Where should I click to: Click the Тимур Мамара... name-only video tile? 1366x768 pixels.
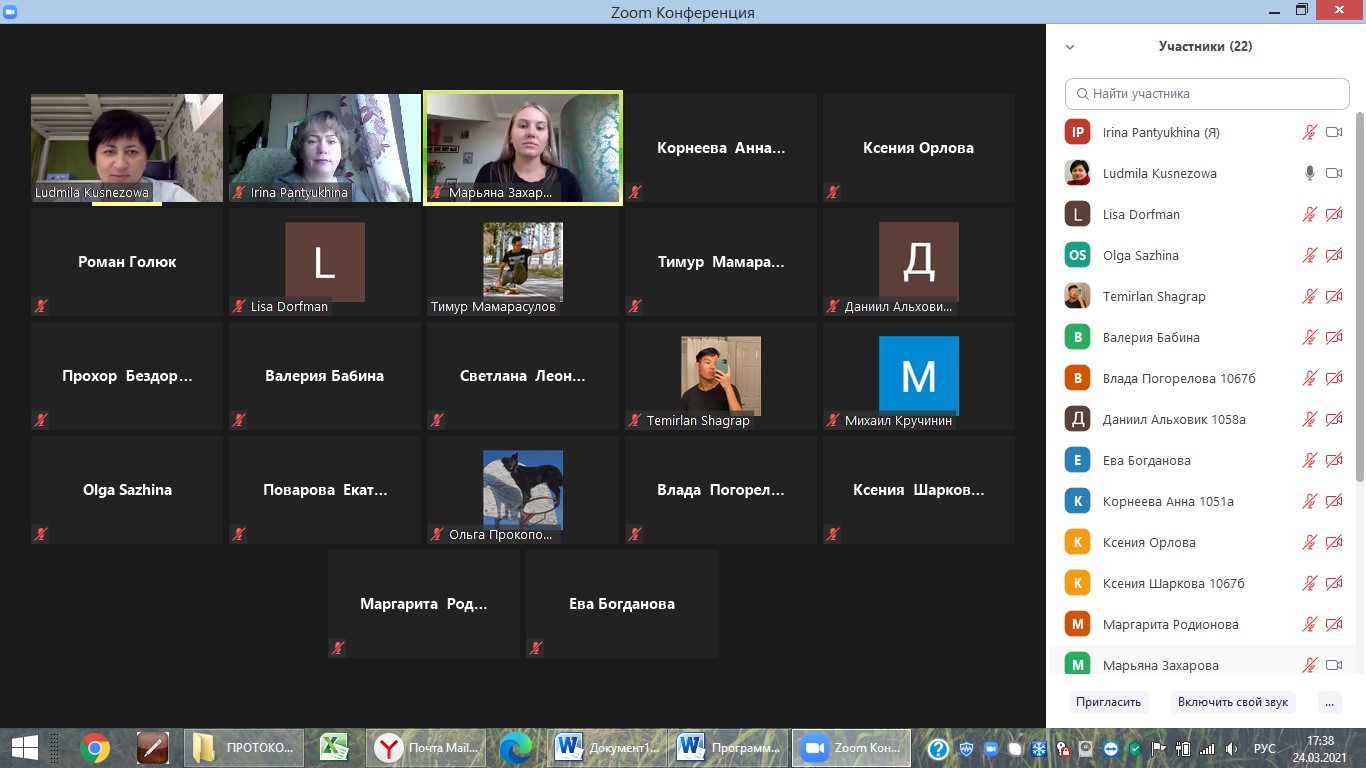pyautogui.click(x=721, y=262)
